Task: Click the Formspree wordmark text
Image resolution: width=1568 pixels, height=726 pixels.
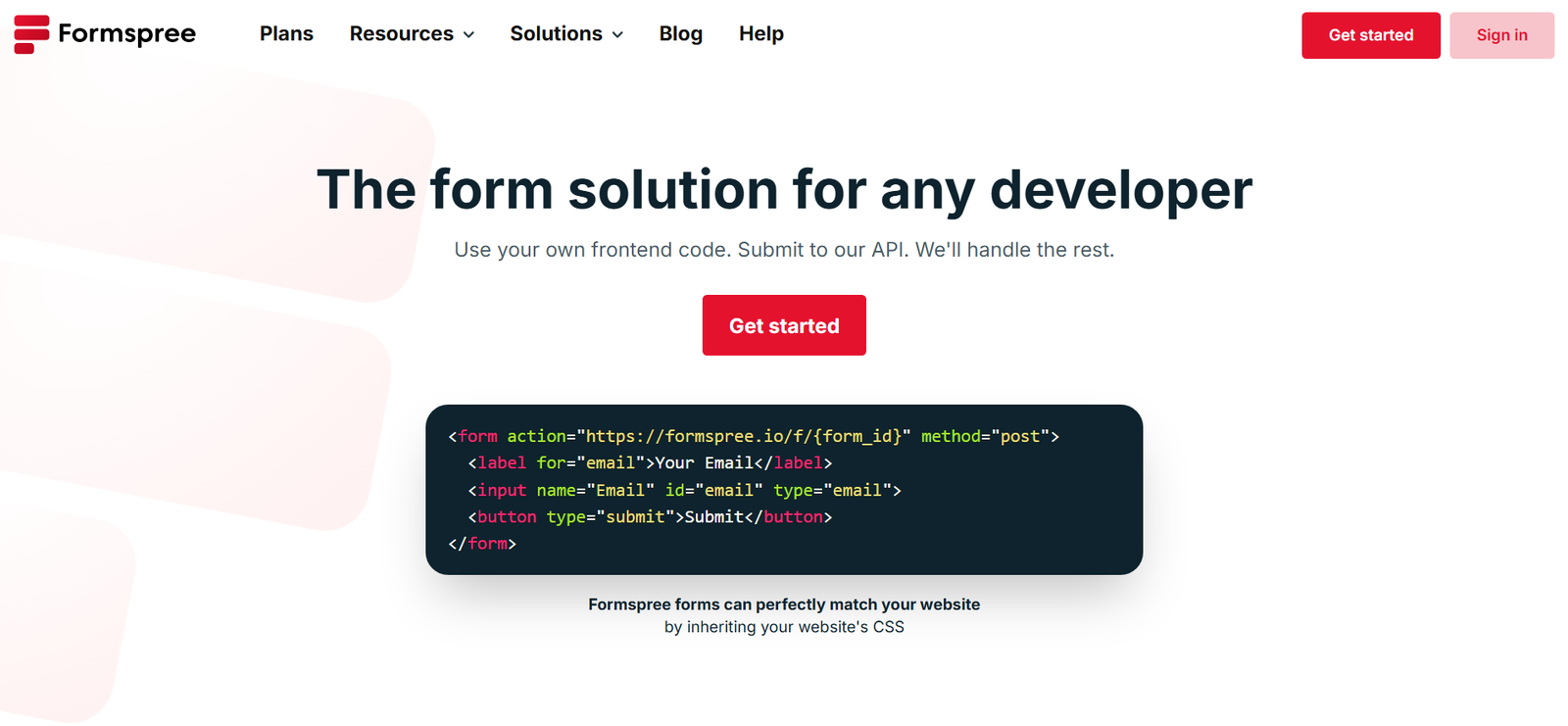Action: click(126, 34)
